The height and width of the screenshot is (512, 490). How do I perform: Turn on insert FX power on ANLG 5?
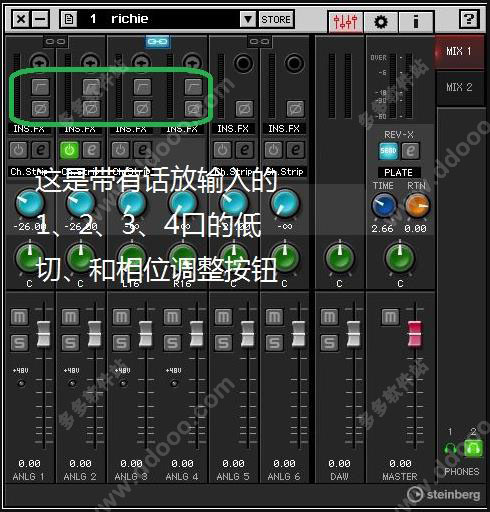pos(222,150)
